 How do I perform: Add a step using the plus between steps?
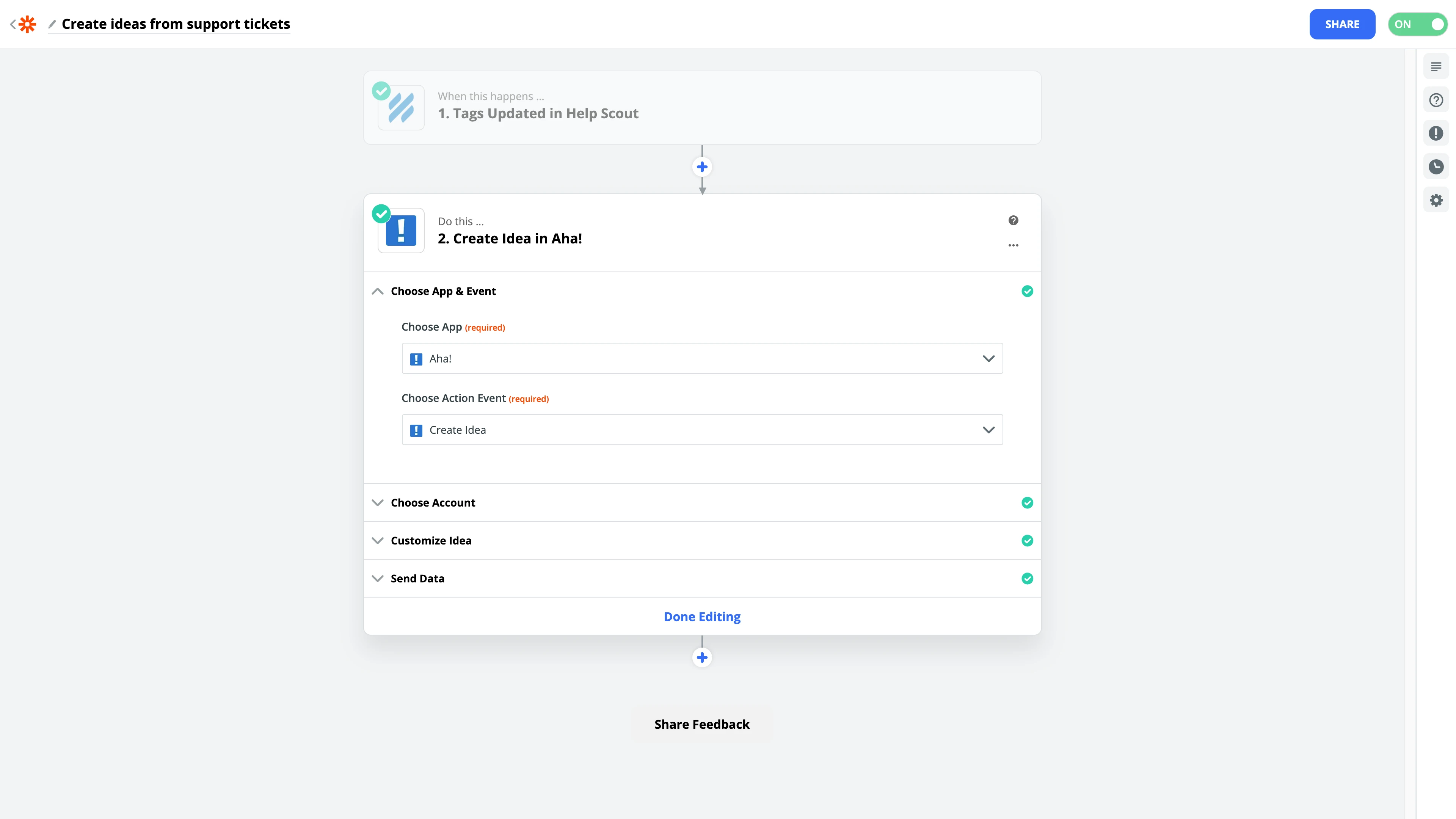[701, 166]
